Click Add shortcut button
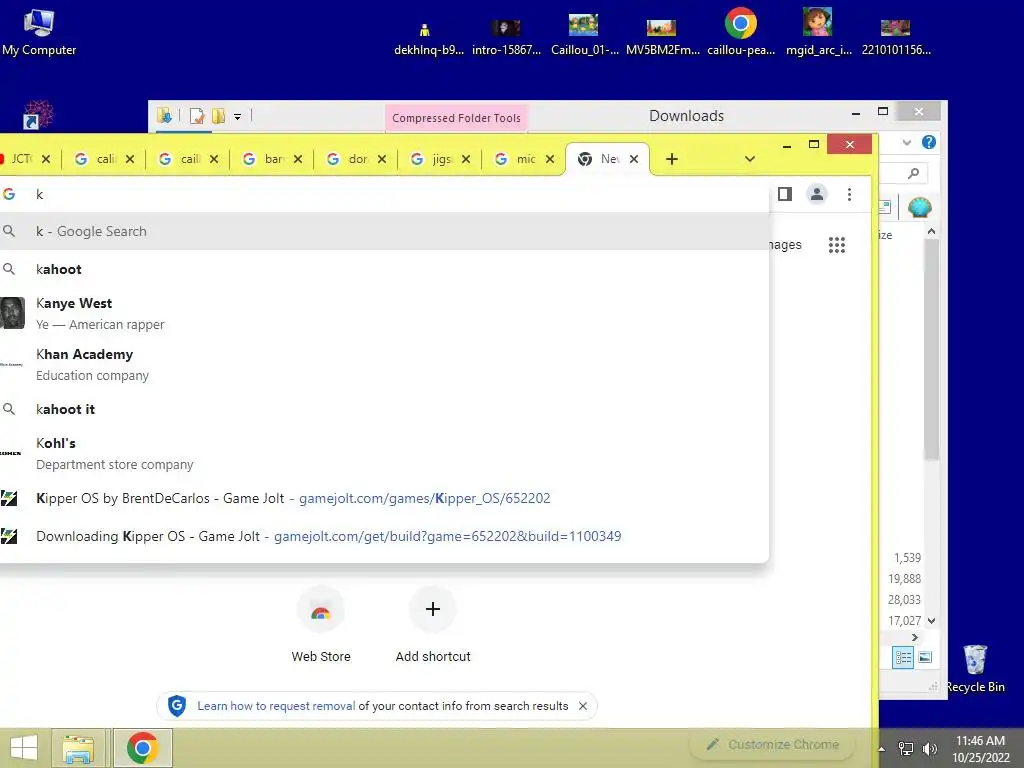Viewport: 1024px width, 768px height. pos(432,625)
